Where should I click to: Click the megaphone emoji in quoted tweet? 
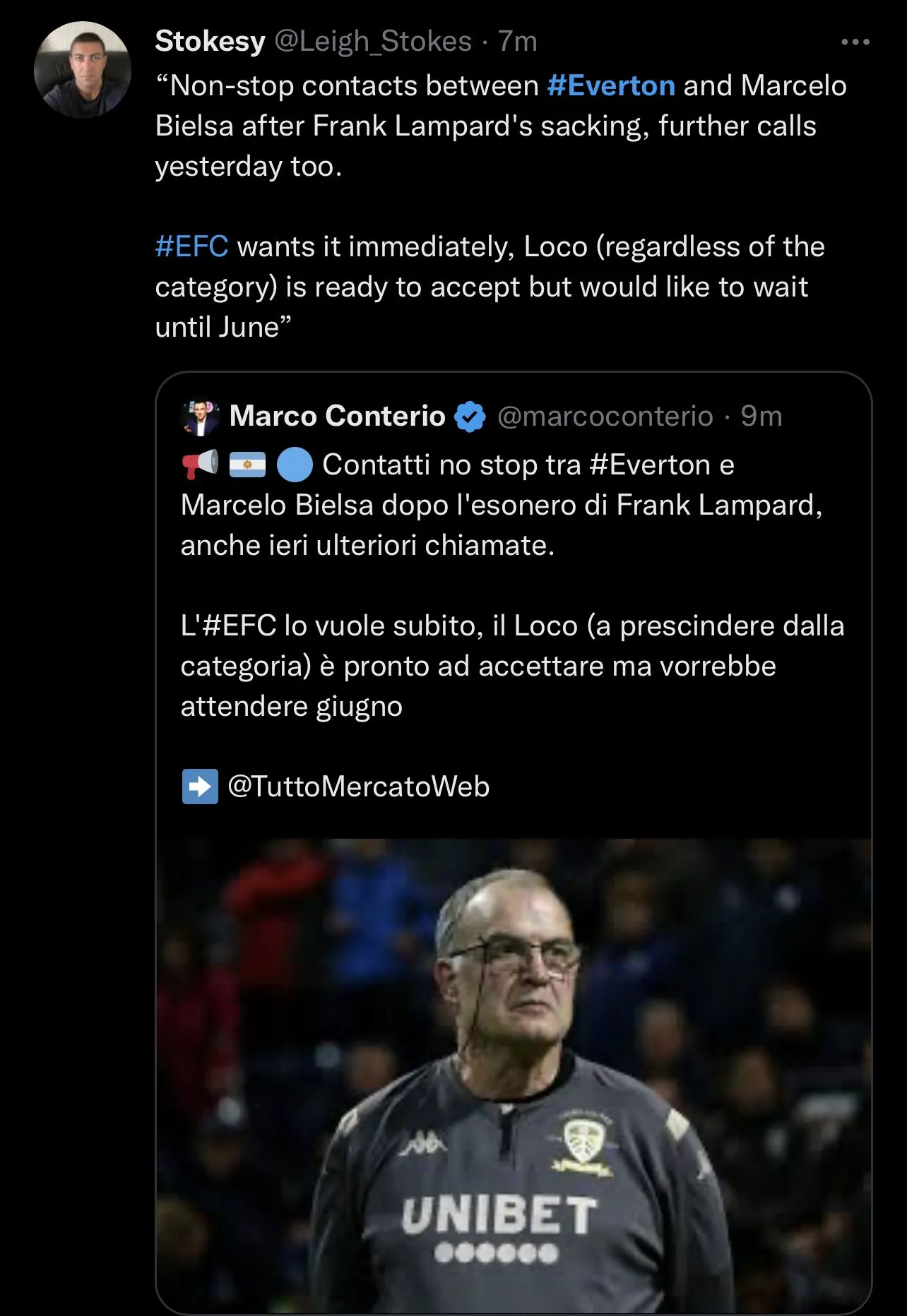(200, 465)
